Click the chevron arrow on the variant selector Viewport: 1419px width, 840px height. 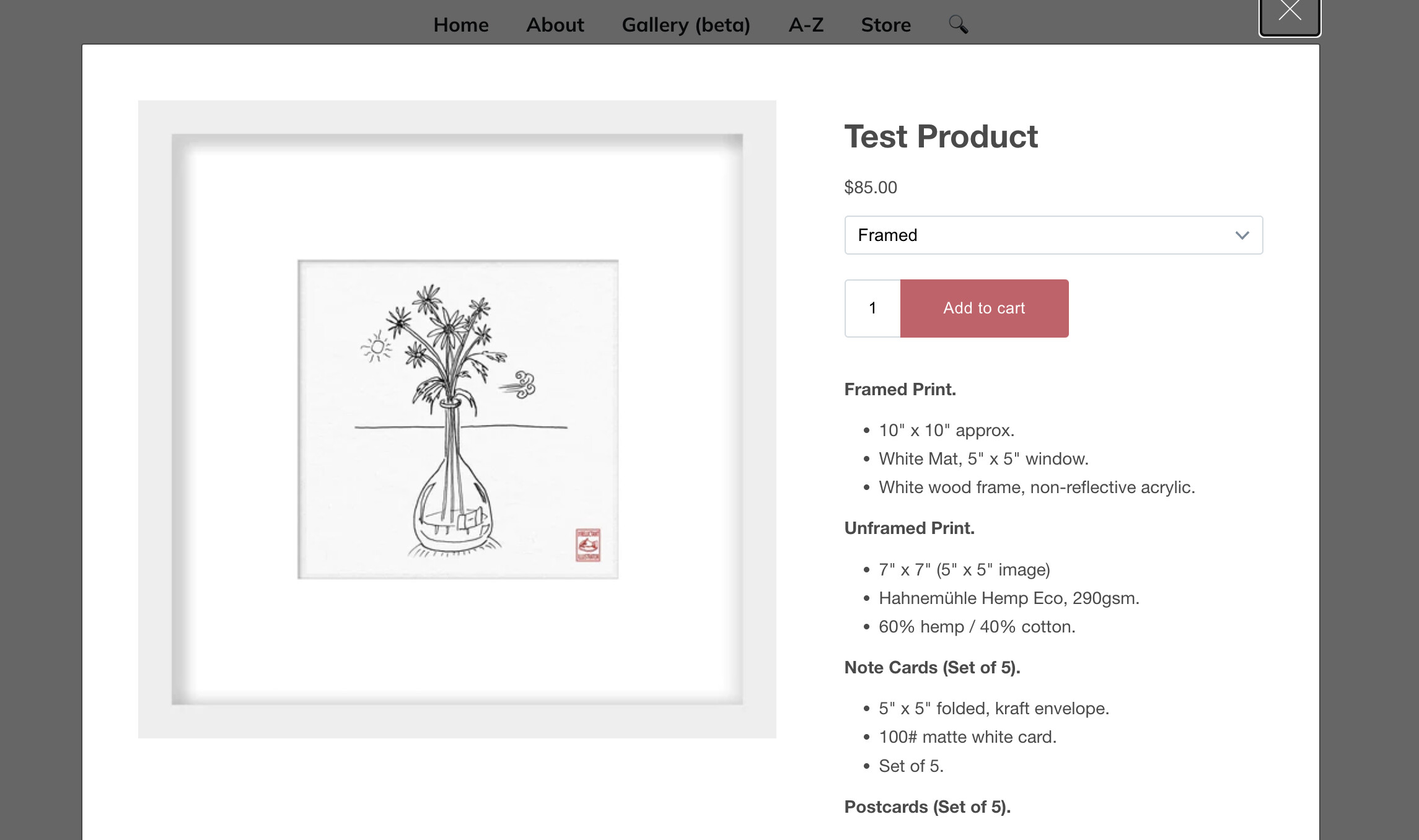coord(1242,235)
